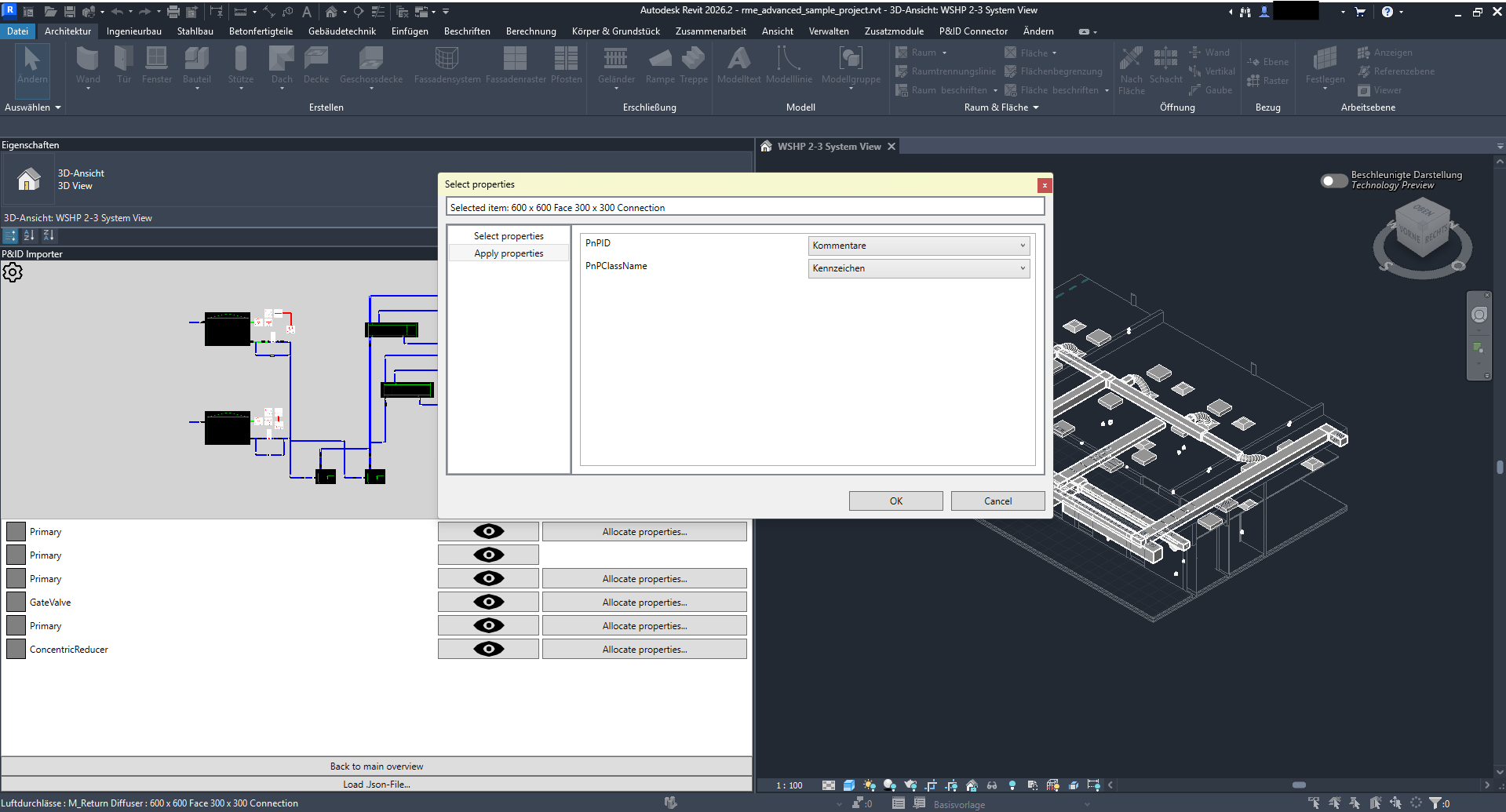Toggle the Beschleunigte Darstellung switch
The height and width of the screenshot is (812, 1506).
click(1333, 180)
